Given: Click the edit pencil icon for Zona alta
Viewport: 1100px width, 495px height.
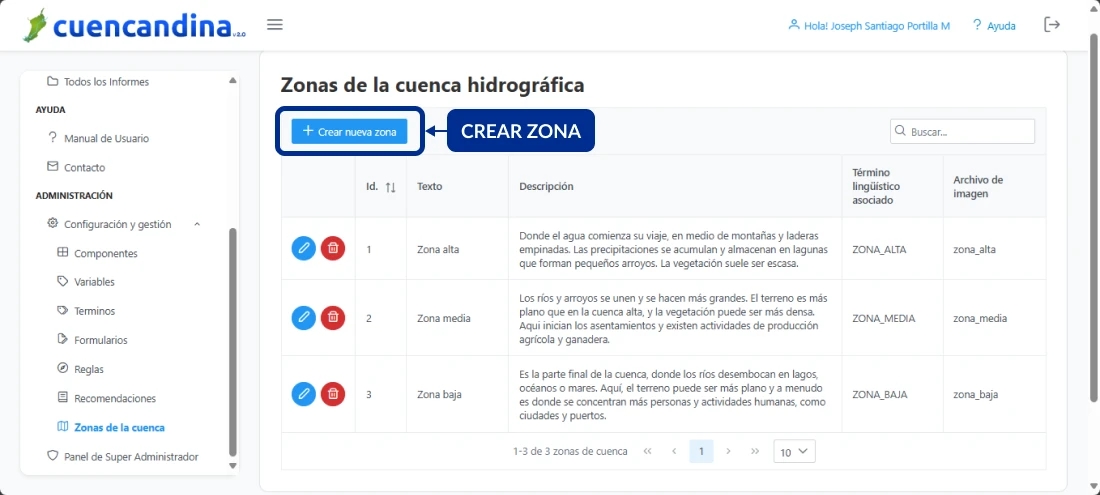Looking at the screenshot, I should 303,248.
